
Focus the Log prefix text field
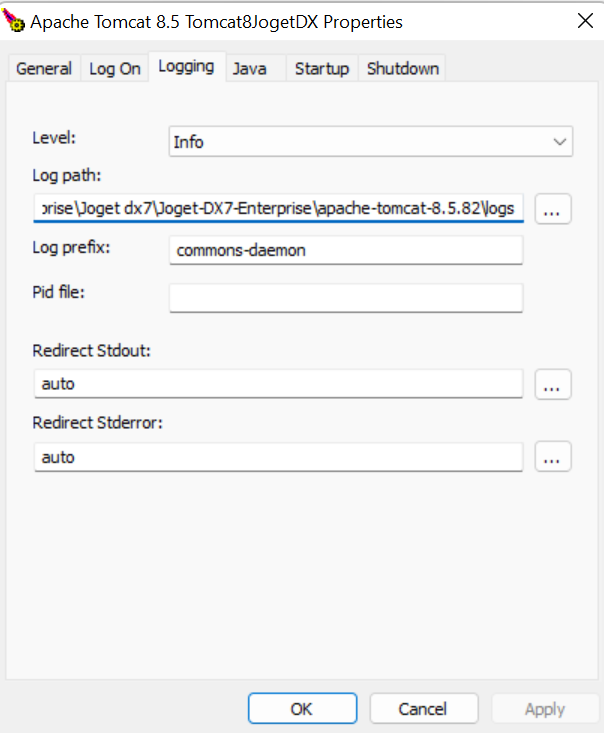(x=346, y=250)
